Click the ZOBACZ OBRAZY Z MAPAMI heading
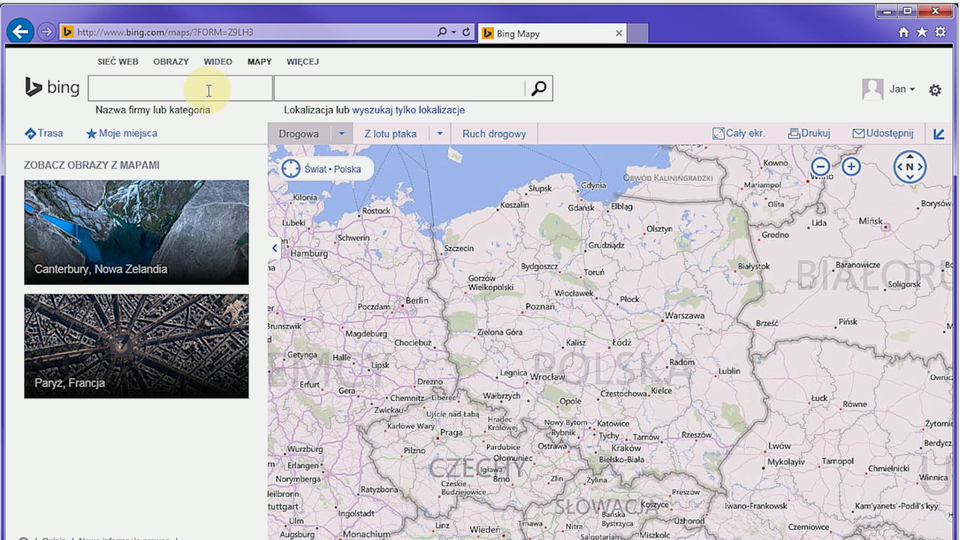This screenshot has width=960, height=540. coord(92,165)
